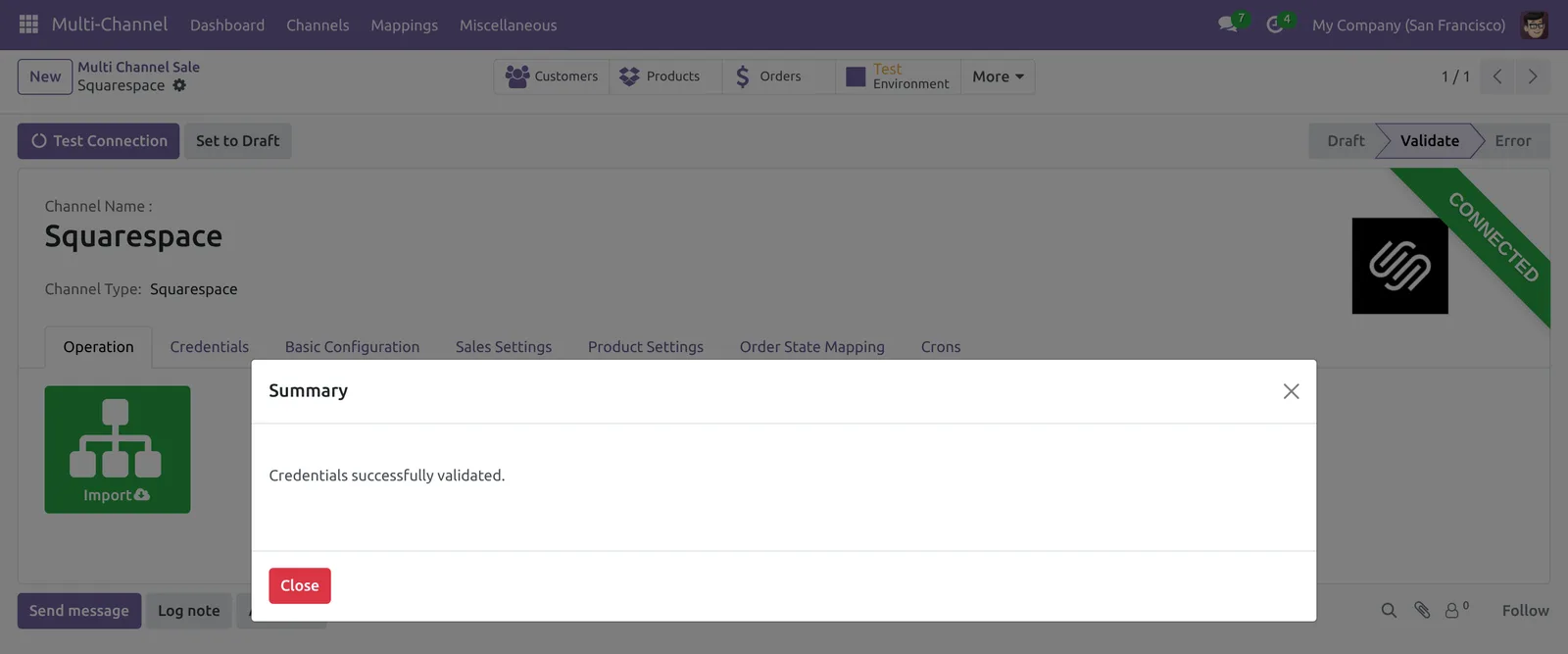The image size is (1568, 654).
Task: Open the Channels menu
Action: [318, 25]
